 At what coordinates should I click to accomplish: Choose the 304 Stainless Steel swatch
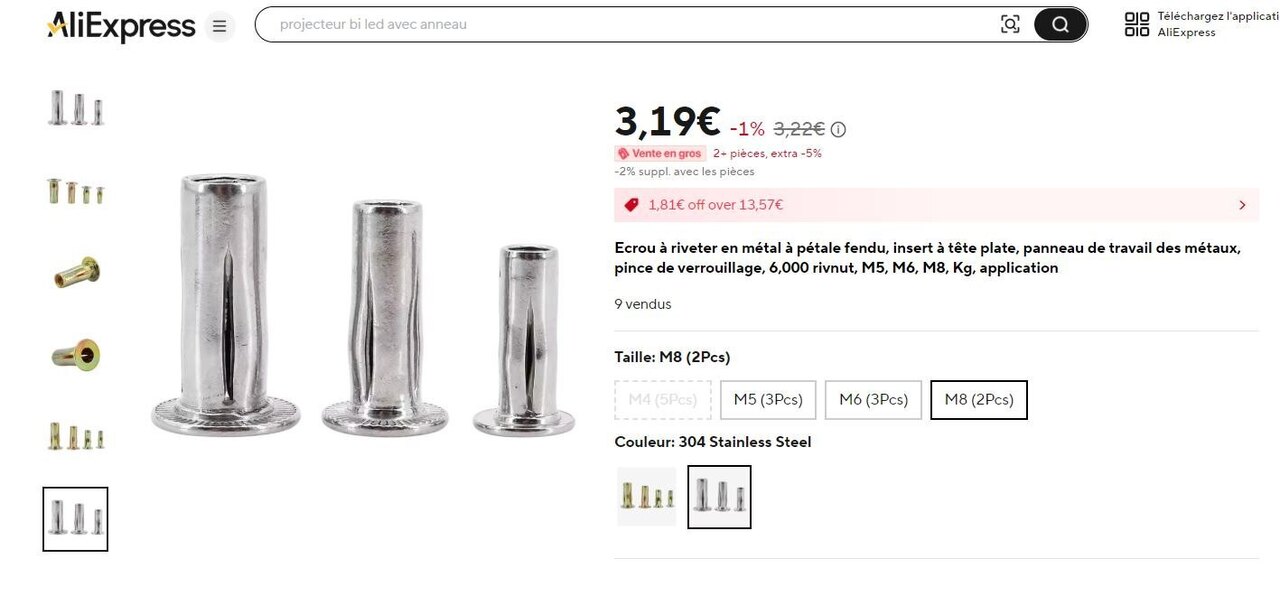(x=719, y=497)
